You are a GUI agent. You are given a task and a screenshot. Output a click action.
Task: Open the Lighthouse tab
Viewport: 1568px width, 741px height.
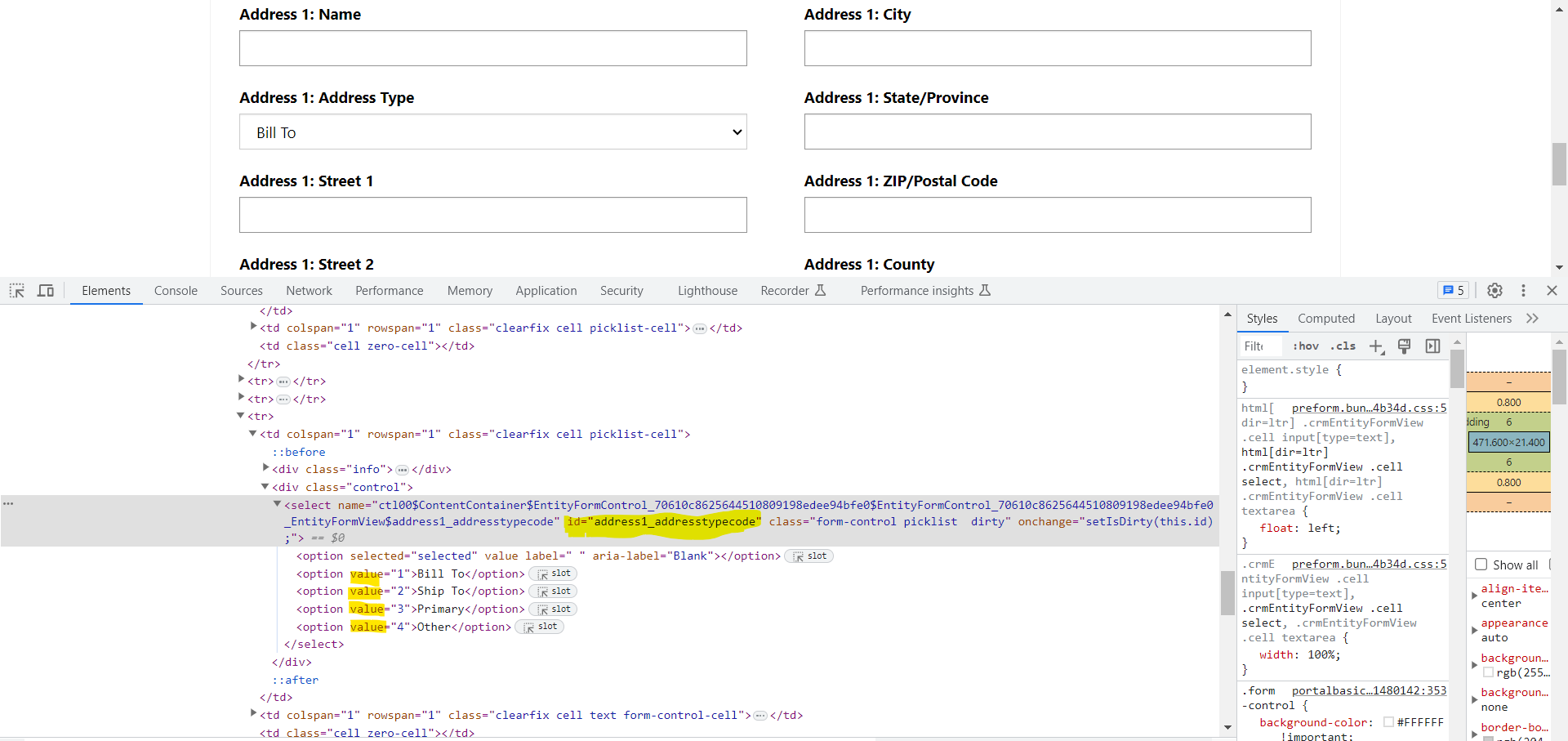tap(707, 291)
